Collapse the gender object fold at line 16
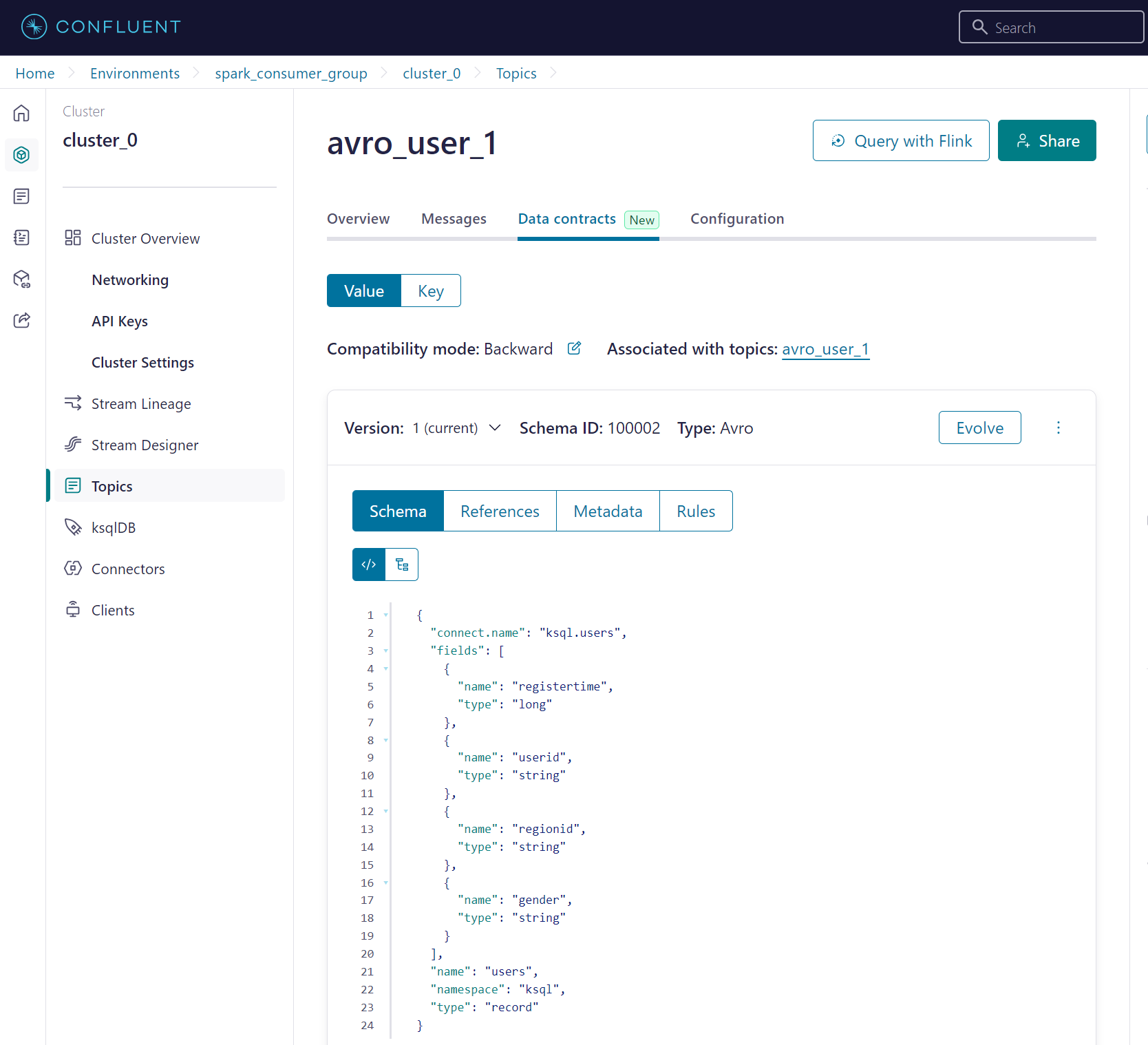 point(386,883)
